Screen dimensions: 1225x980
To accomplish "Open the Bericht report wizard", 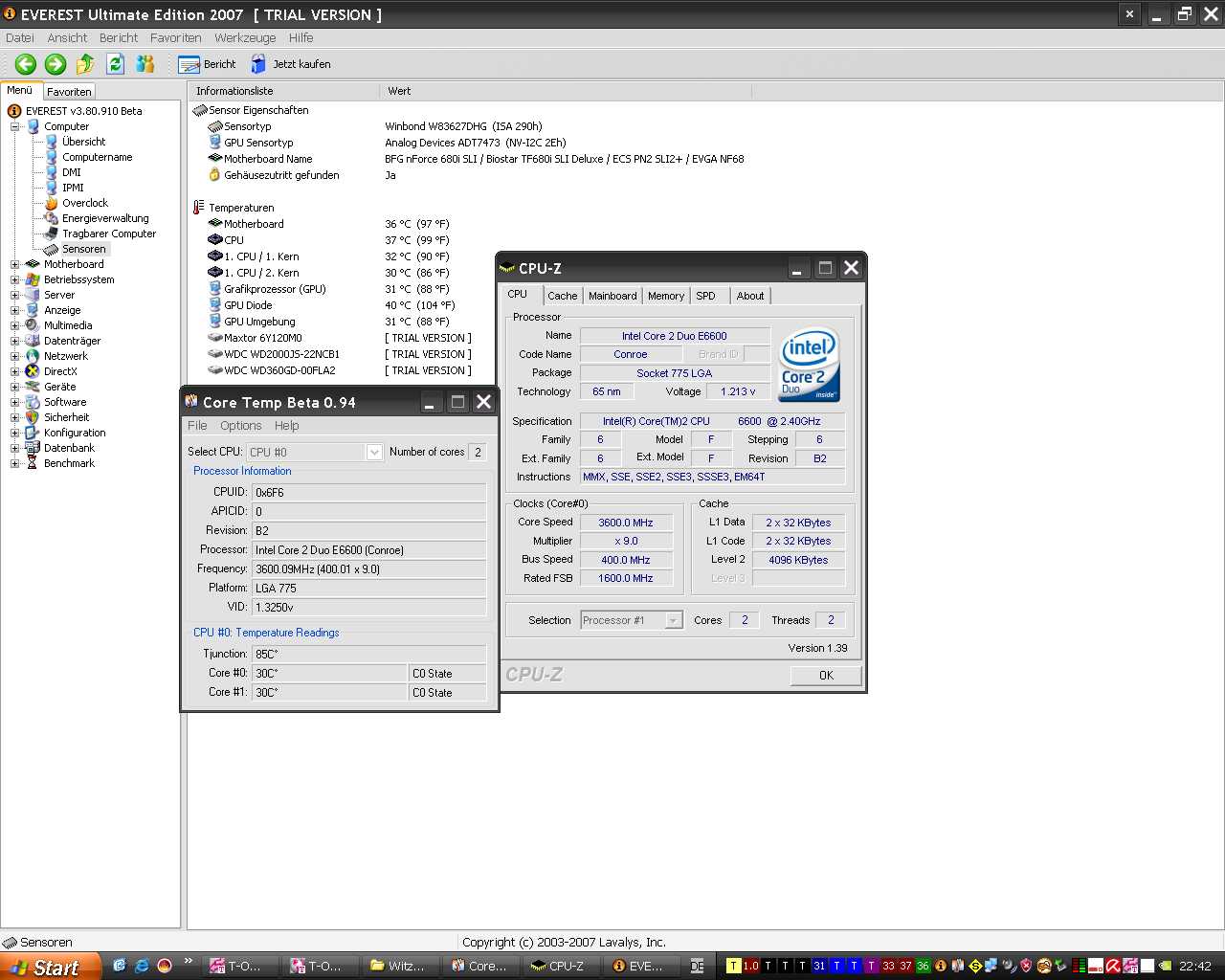I will tap(208, 64).
